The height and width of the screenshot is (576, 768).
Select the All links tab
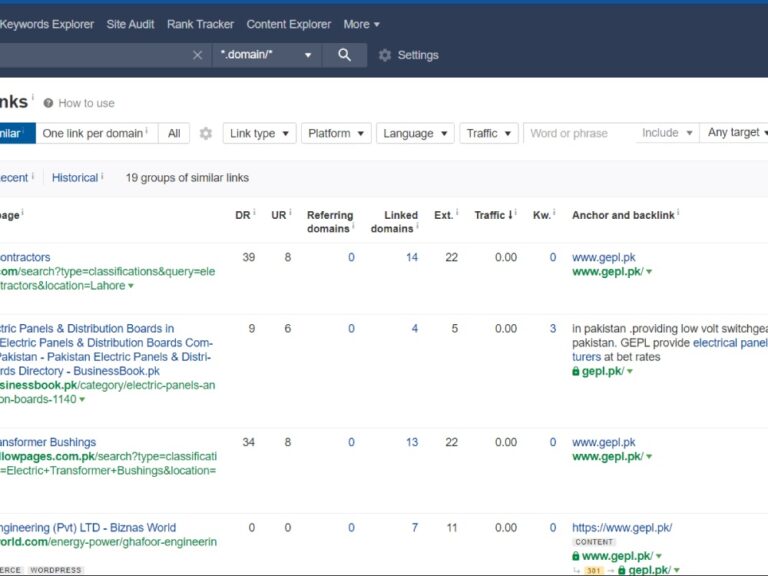point(174,133)
